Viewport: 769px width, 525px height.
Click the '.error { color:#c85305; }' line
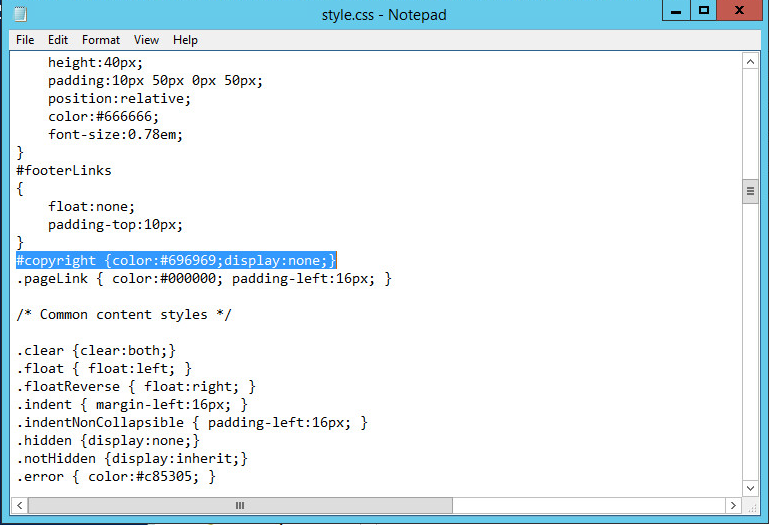pyautogui.click(x=116, y=476)
